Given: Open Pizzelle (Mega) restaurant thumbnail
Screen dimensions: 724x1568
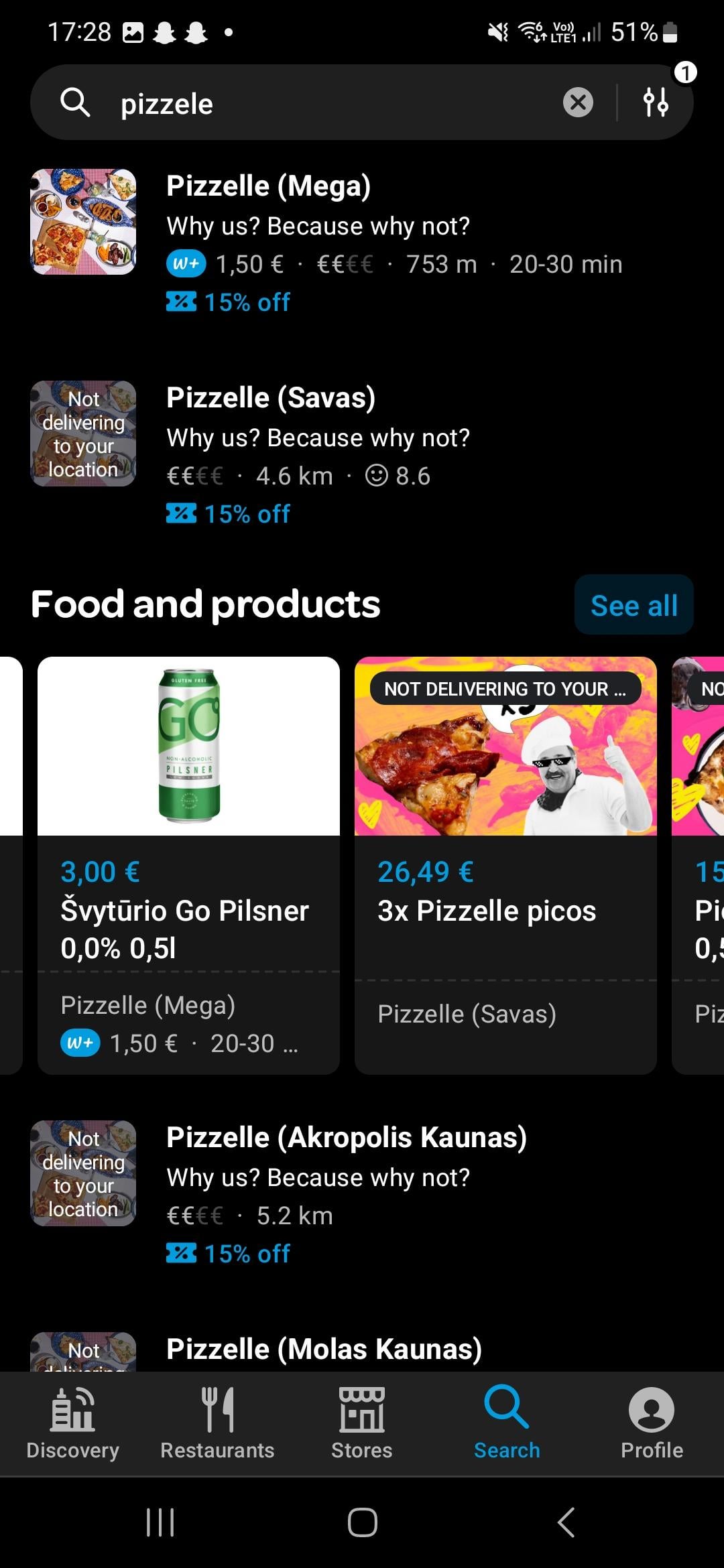Looking at the screenshot, I should pyautogui.click(x=83, y=222).
